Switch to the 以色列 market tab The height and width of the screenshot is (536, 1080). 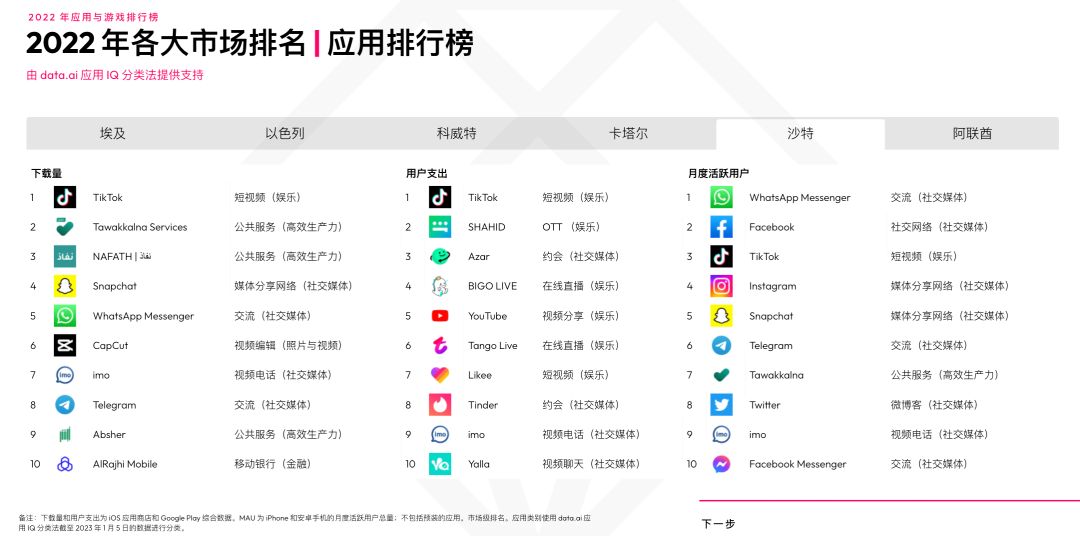[284, 134]
